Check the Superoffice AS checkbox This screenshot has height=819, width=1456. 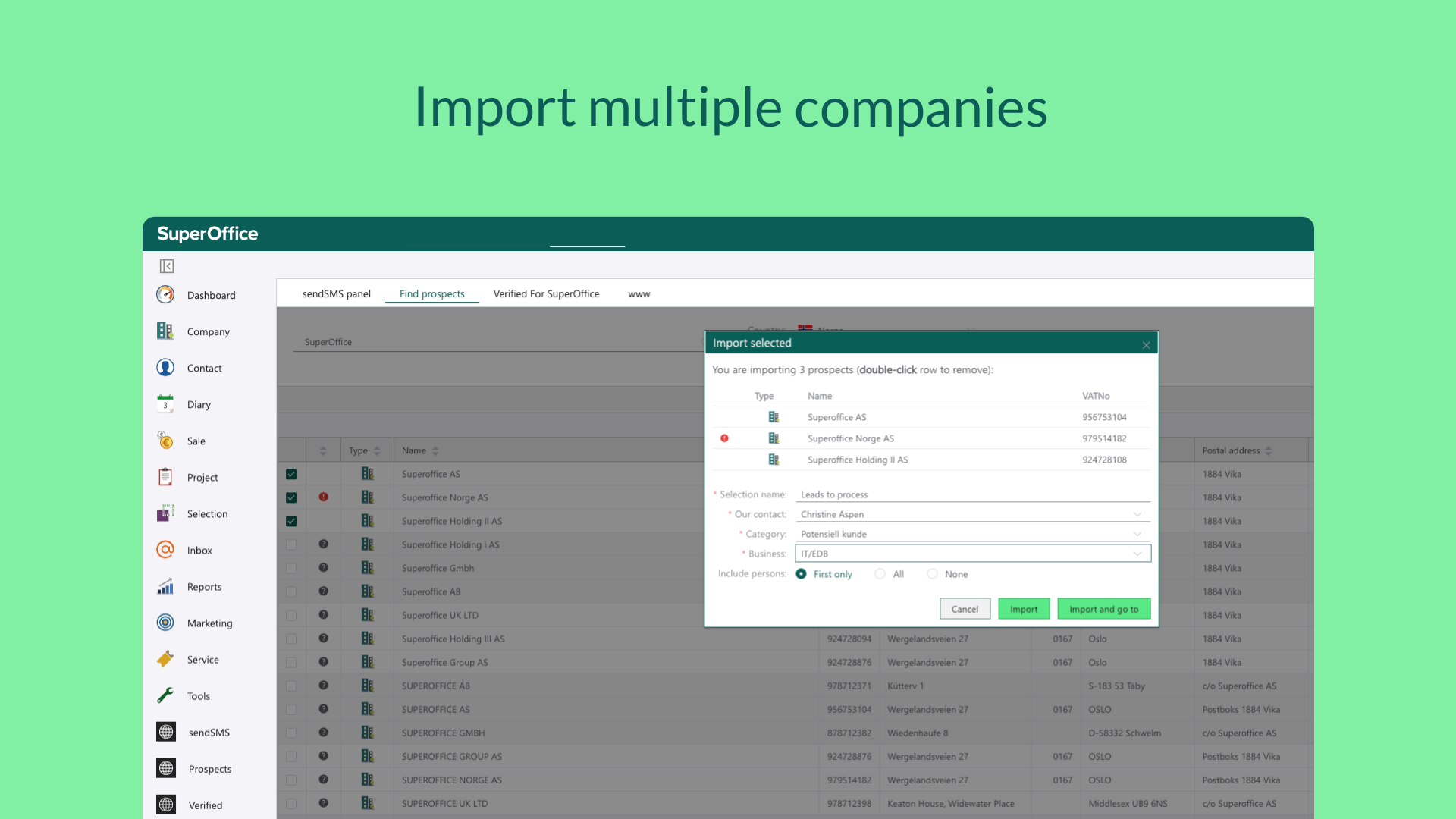pos(291,474)
